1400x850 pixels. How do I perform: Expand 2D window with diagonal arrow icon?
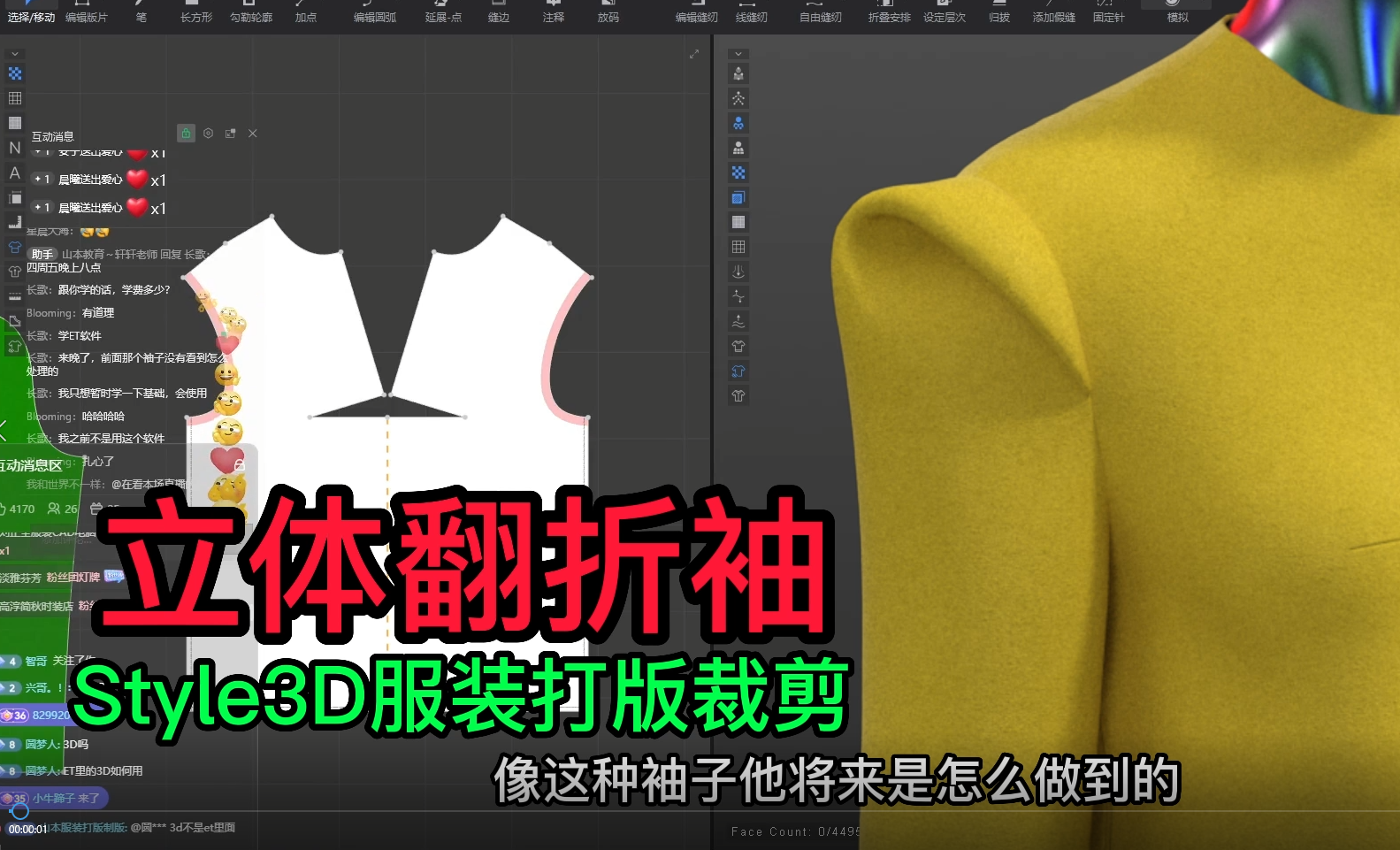[694, 54]
